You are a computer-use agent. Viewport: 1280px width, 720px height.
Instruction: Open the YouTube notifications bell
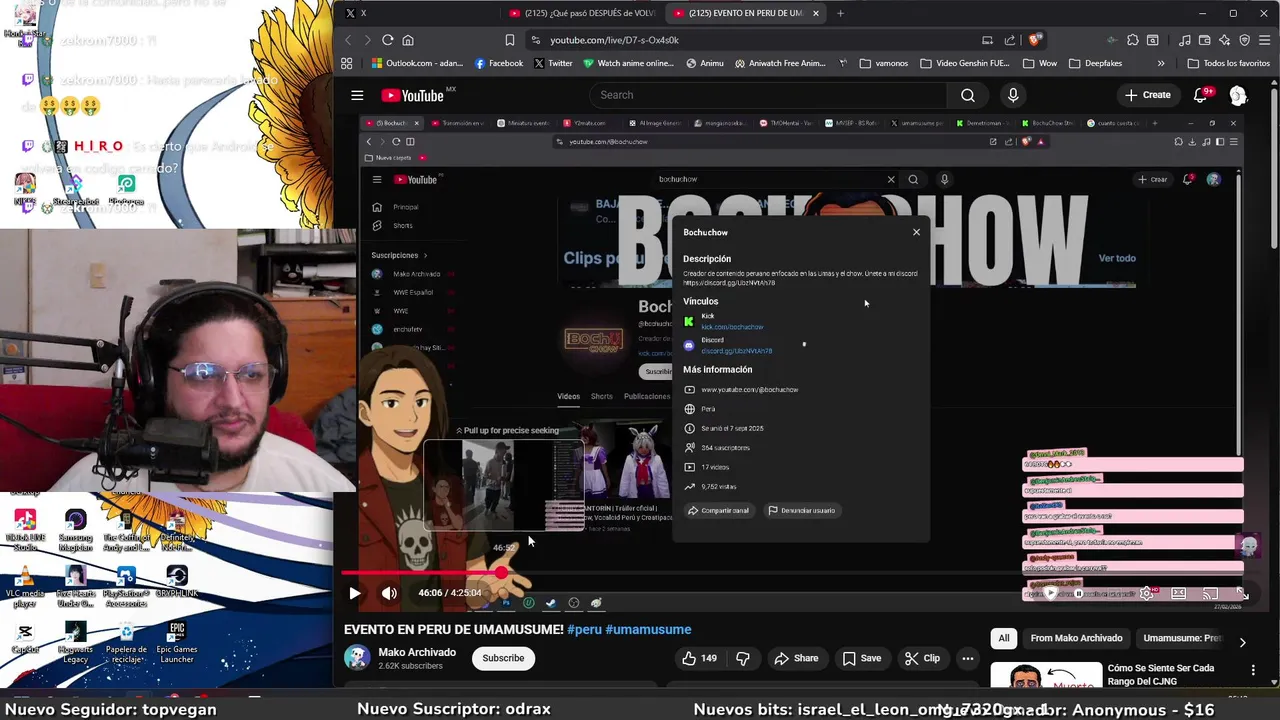[x=1201, y=95]
